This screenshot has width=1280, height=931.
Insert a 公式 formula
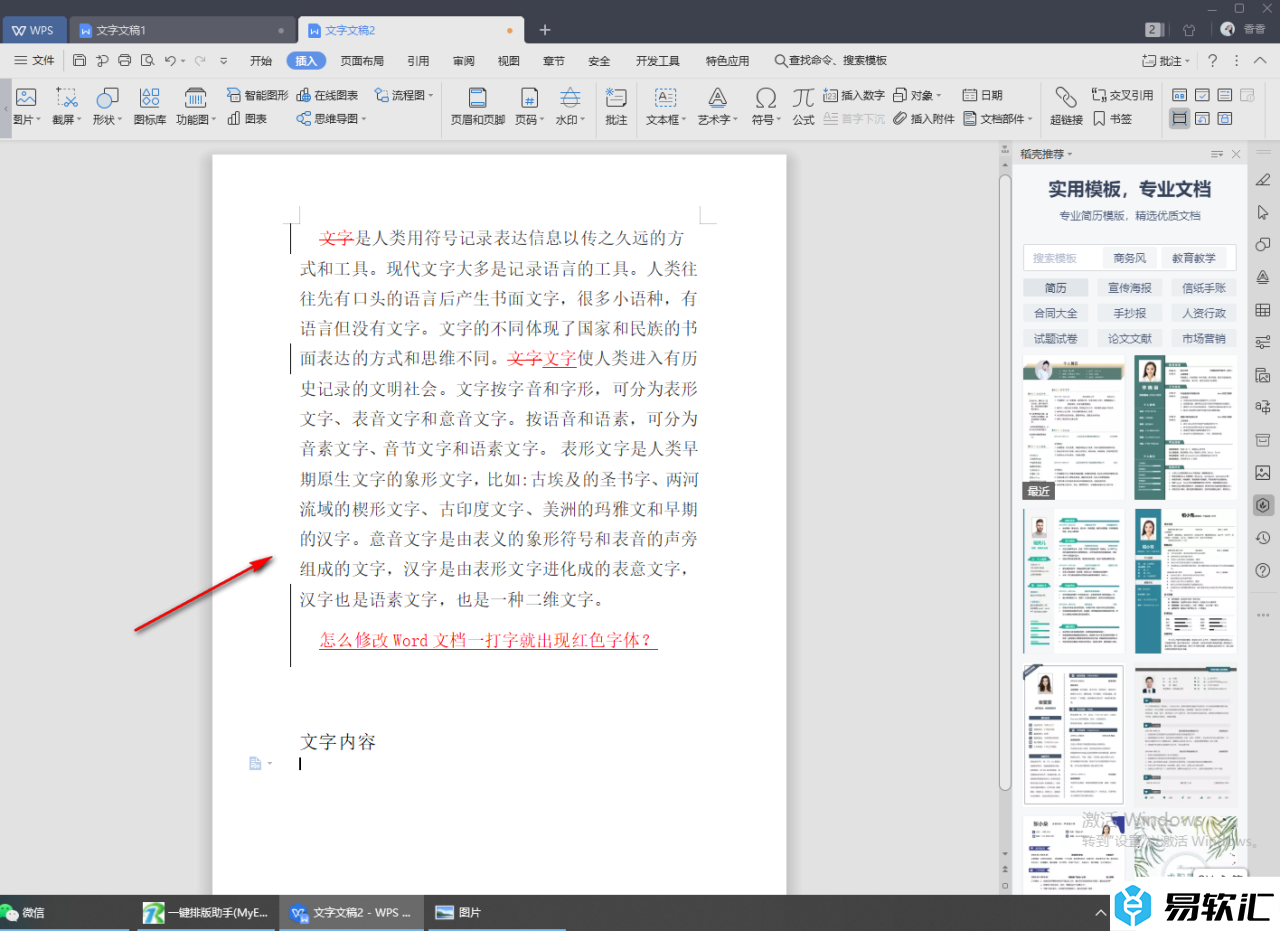click(x=803, y=106)
